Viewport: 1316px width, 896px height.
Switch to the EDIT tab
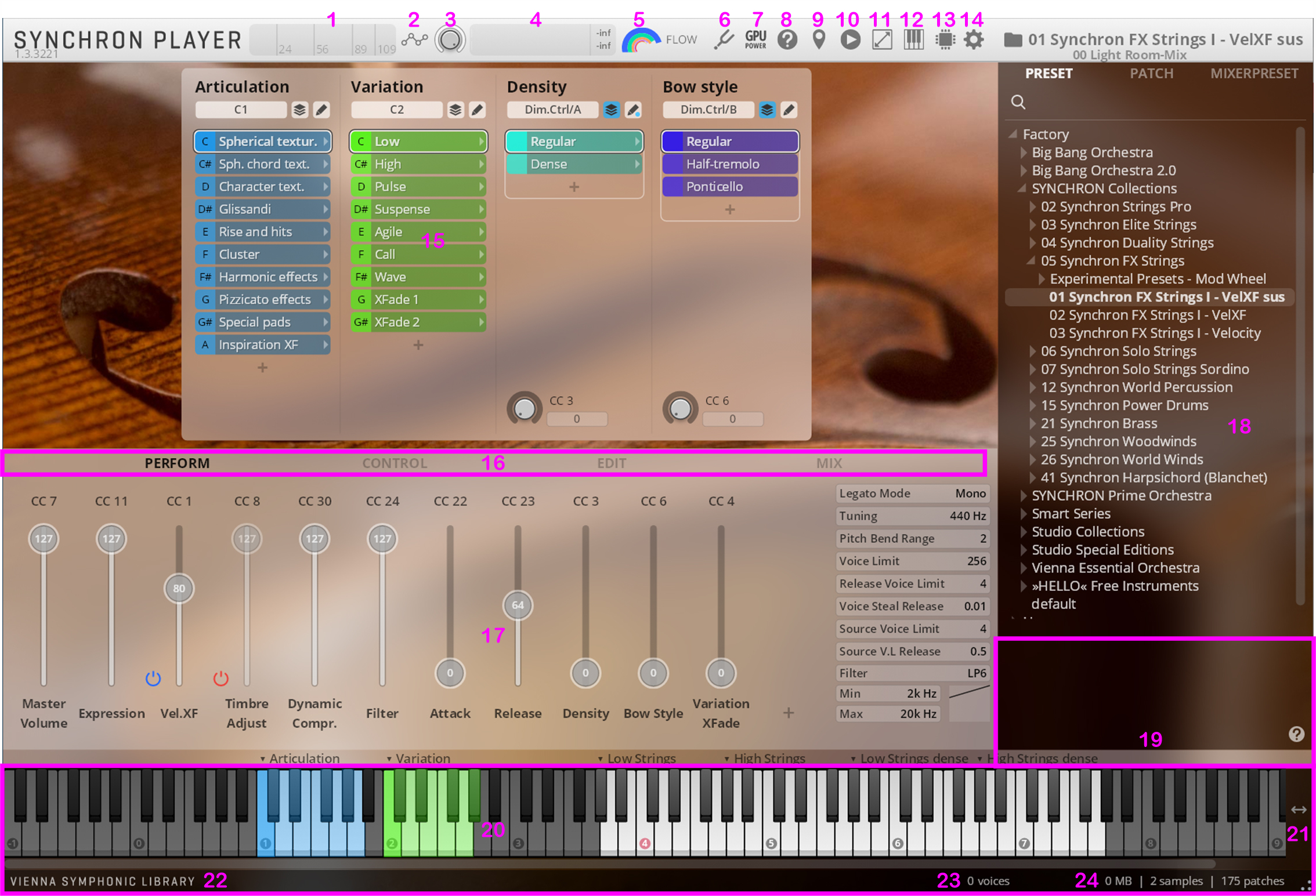(x=612, y=463)
